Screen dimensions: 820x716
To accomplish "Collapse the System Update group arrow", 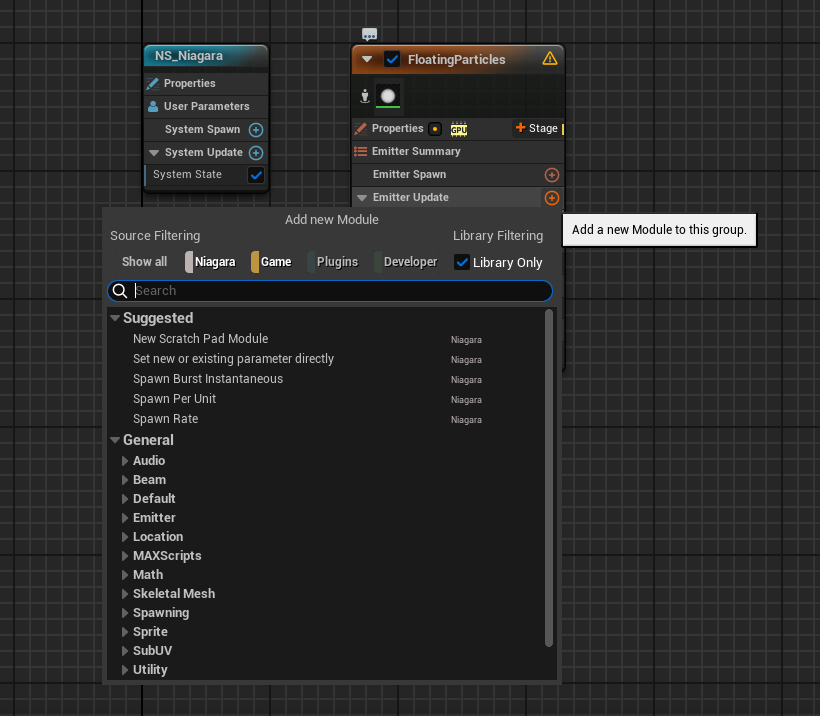I will click(x=154, y=153).
